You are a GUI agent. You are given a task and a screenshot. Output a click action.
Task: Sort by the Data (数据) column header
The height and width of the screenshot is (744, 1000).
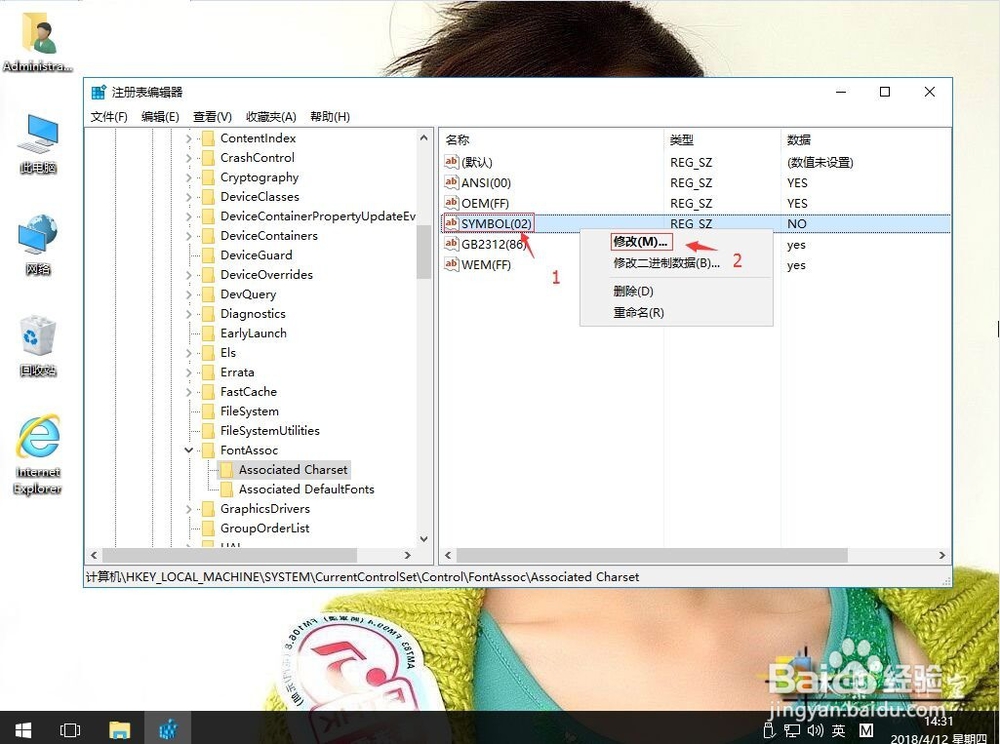point(798,140)
